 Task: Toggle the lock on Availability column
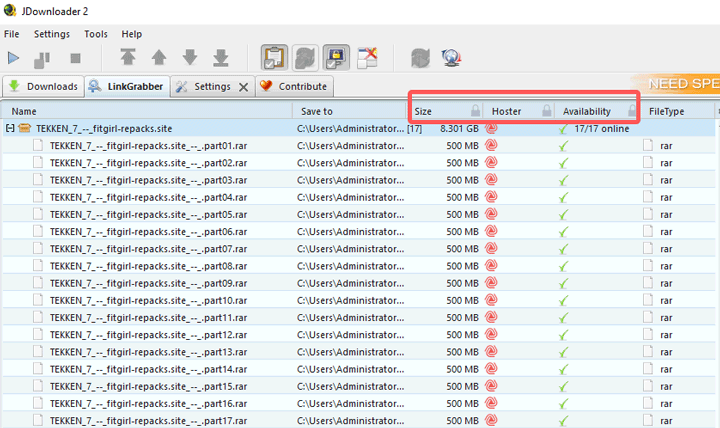tap(632, 111)
